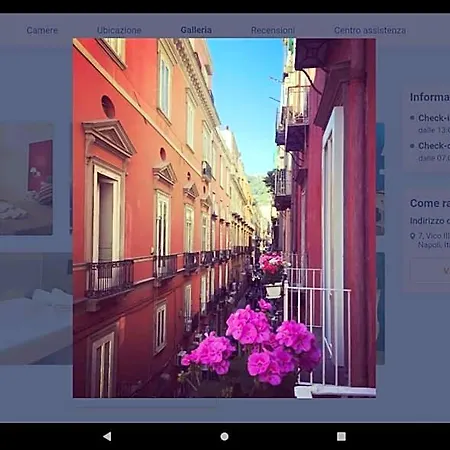Open Android recent apps

pos(341,436)
